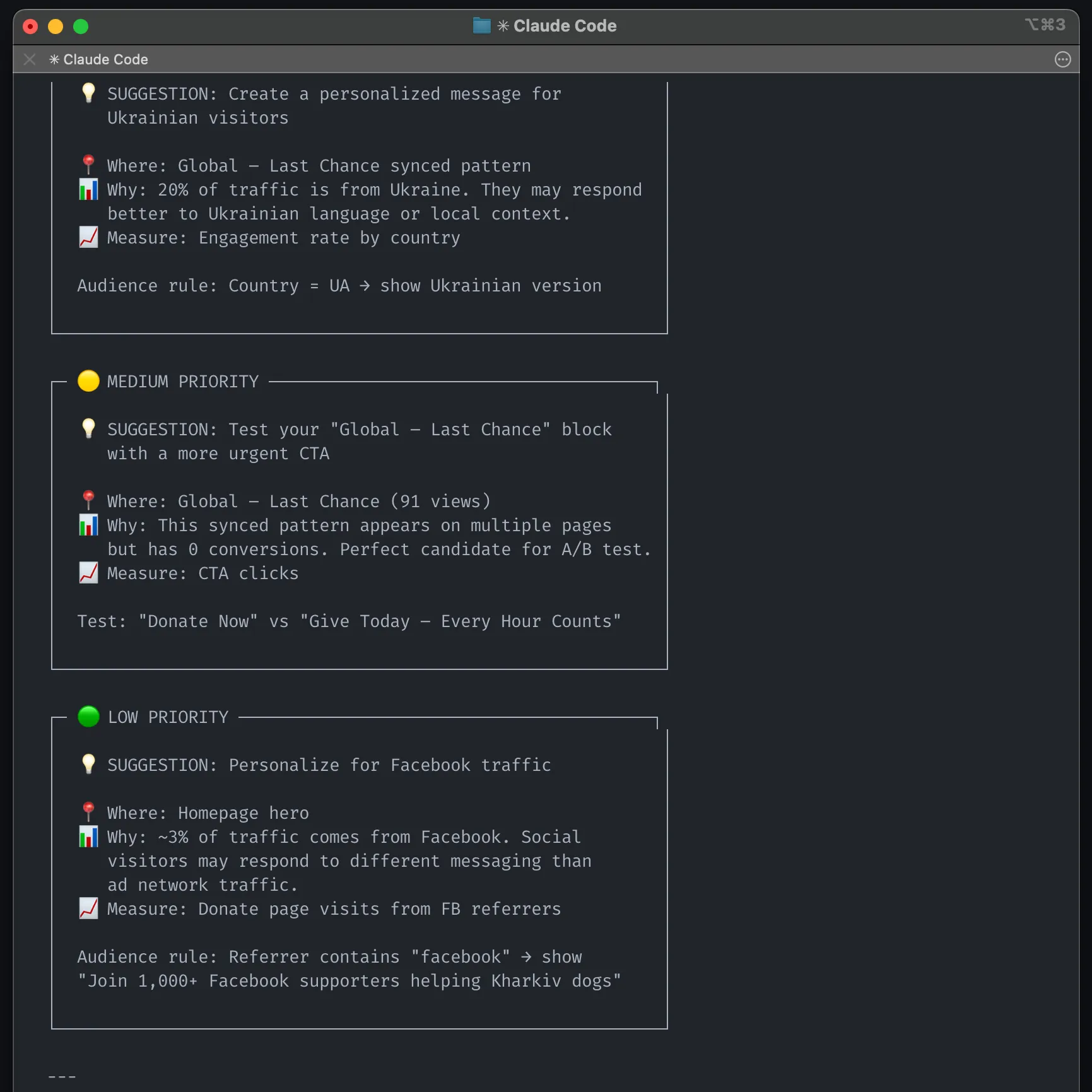Click bar chart icon beside '~3% of traffic'

(x=88, y=837)
